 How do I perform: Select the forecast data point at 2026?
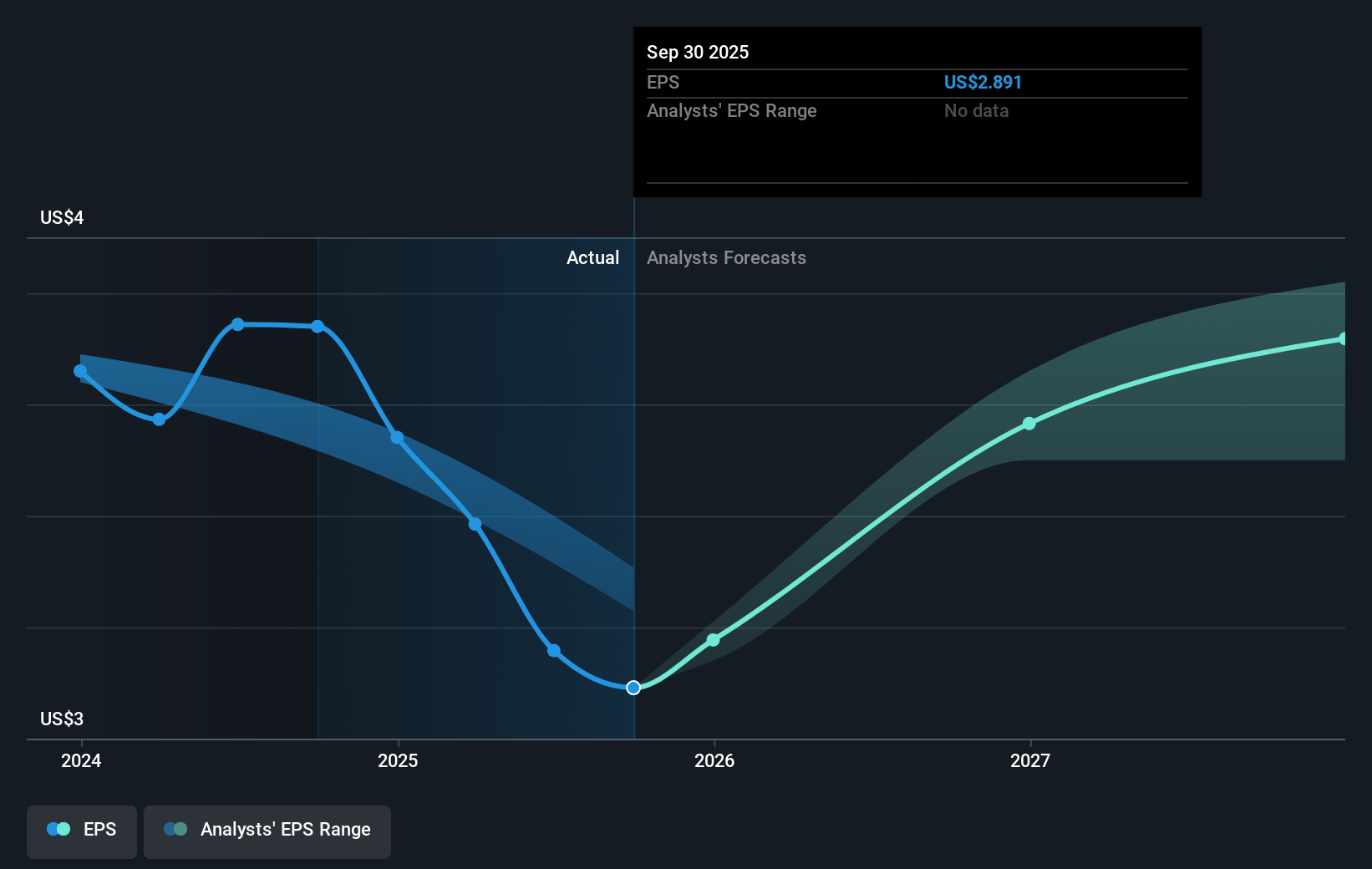(713, 640)
